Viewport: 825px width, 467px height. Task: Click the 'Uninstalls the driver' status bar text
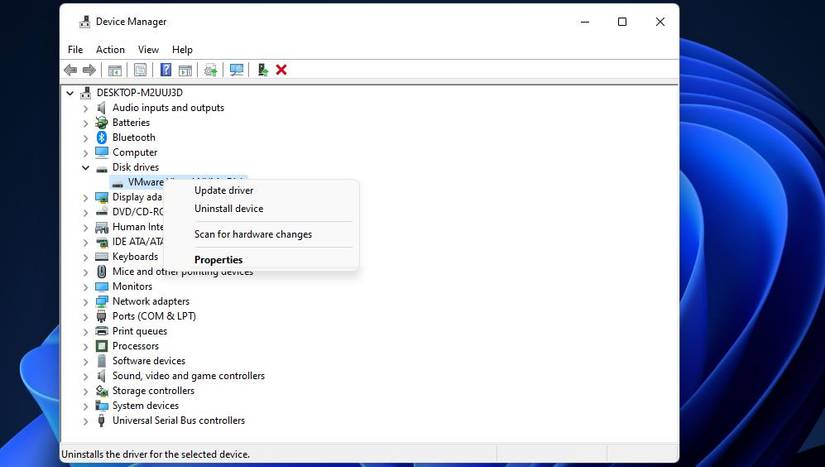[156, 454]
